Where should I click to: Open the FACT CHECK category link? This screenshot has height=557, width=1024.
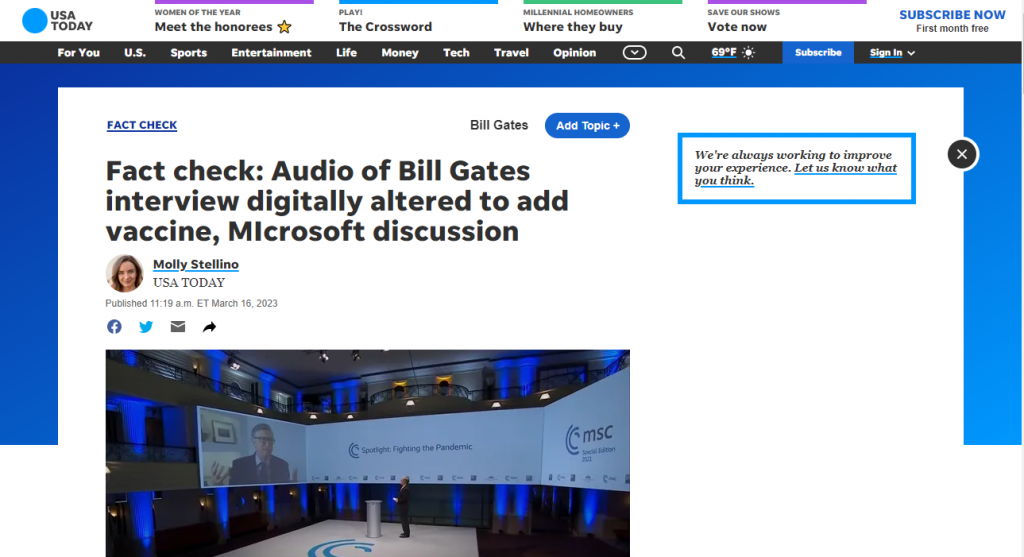142,125
